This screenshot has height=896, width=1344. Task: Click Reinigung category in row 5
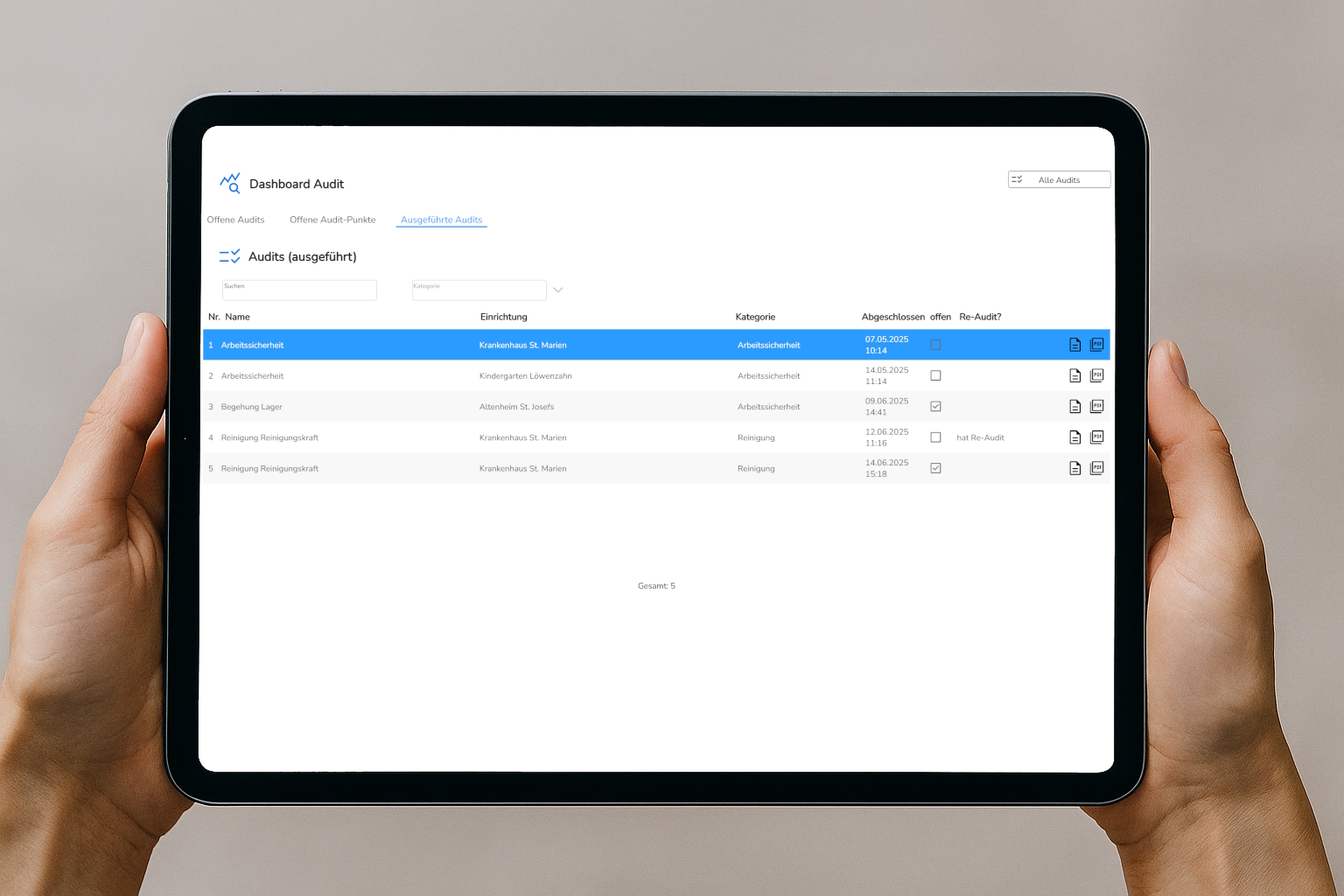click(x=756, y=468)
